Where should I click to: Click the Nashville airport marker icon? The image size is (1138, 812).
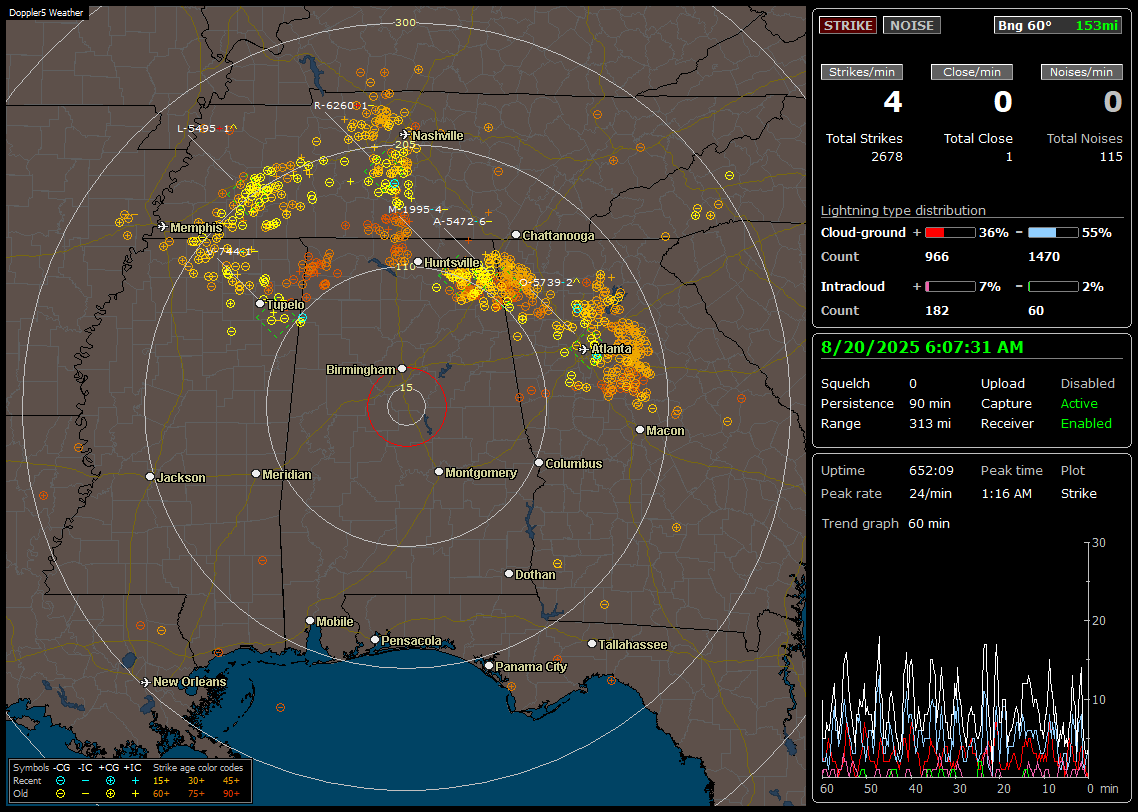(405, 135)
